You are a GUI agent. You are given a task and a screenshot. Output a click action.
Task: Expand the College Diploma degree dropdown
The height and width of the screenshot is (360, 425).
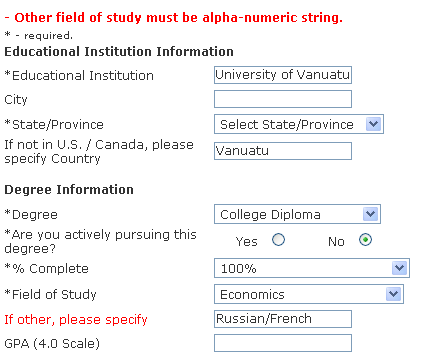tap(297, 214)
